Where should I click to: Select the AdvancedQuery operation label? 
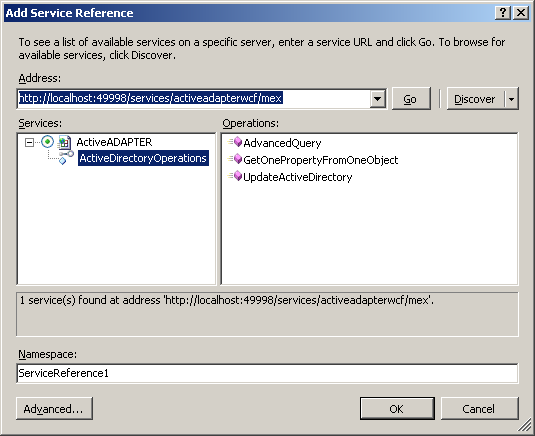[x=282, y=143]
